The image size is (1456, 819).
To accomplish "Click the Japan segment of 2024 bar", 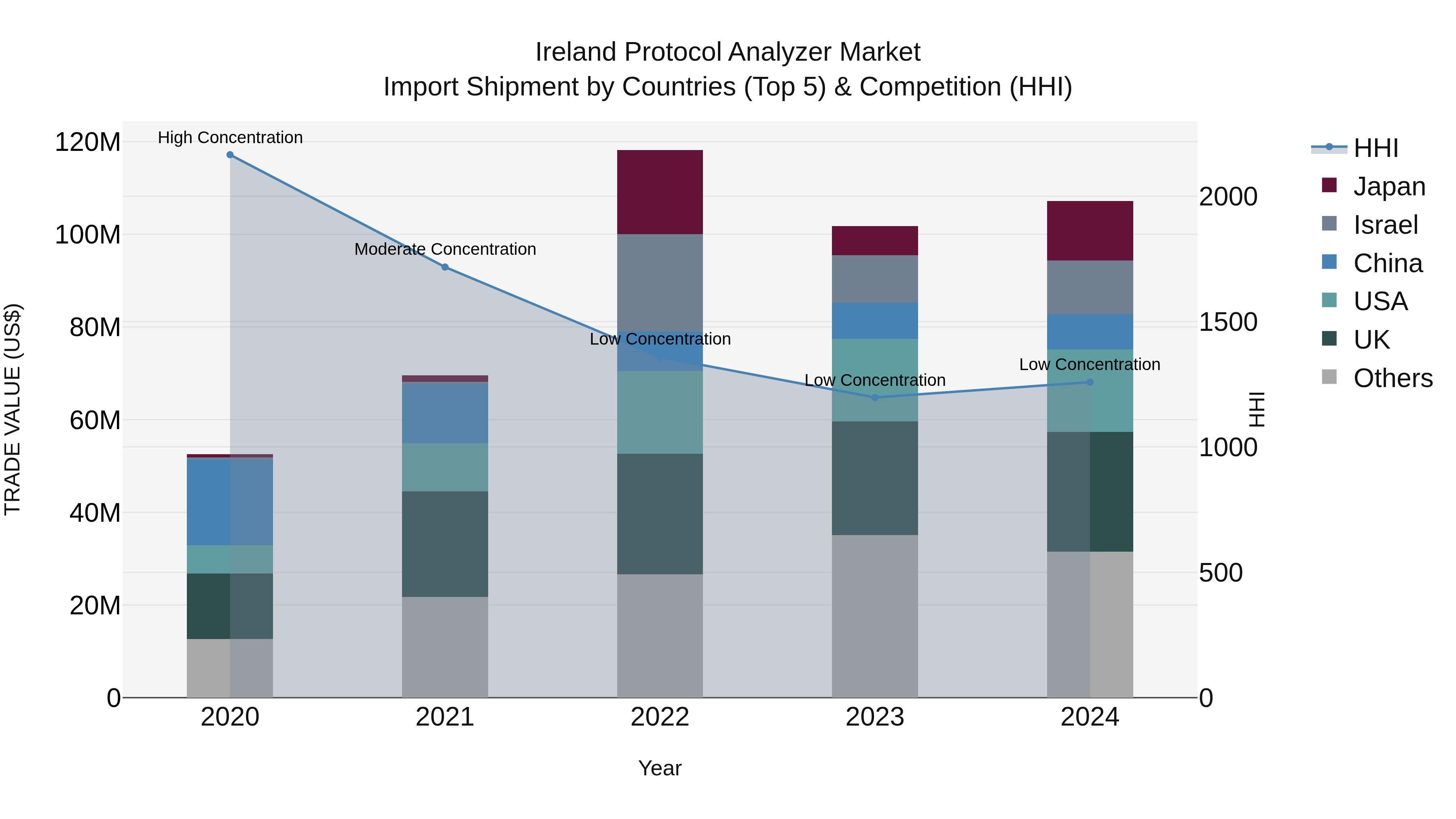I will point(1090,231).
